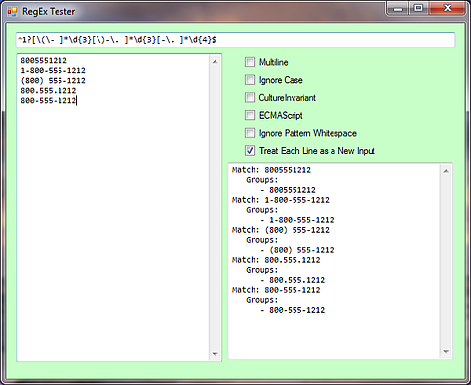This screenshot has width=471, height=385.
Task: Click input line 800.555.1212
Action: (x=48, y=90)
